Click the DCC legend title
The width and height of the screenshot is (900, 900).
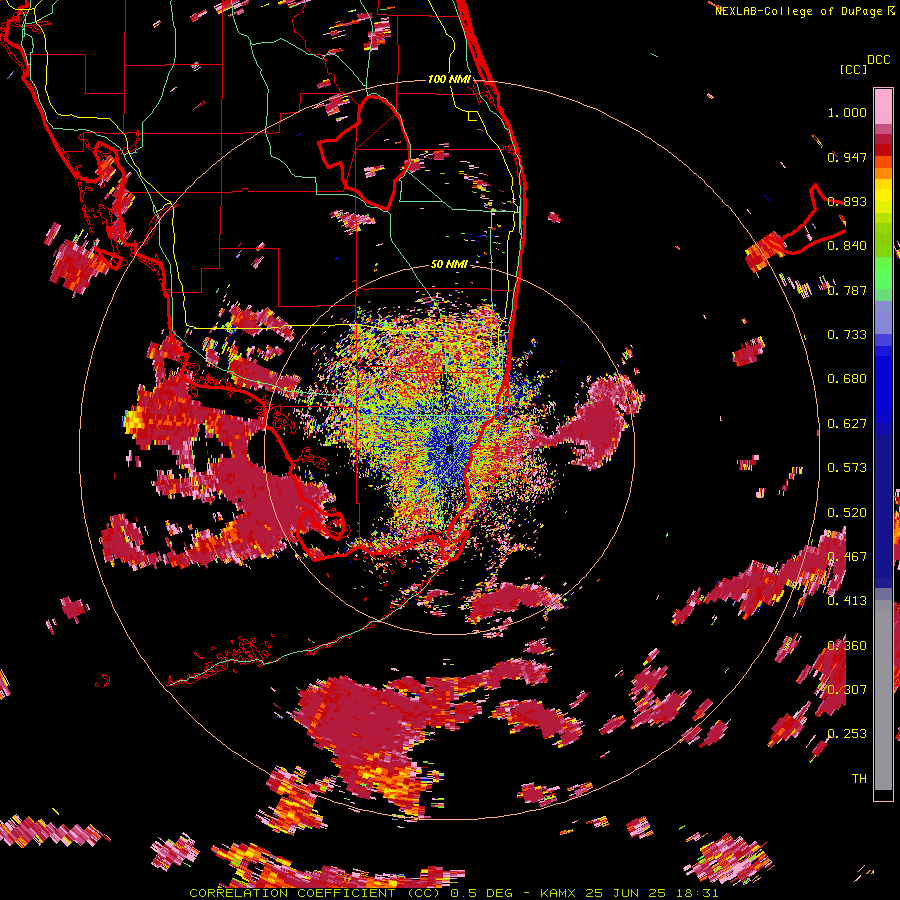tap(879, 60)
